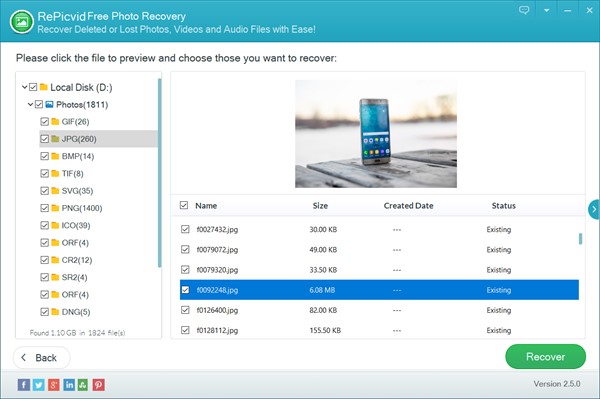Screen dimensions: 600x399
Task: Open the feedback chat bubble icon
Action: pos(524,10)
